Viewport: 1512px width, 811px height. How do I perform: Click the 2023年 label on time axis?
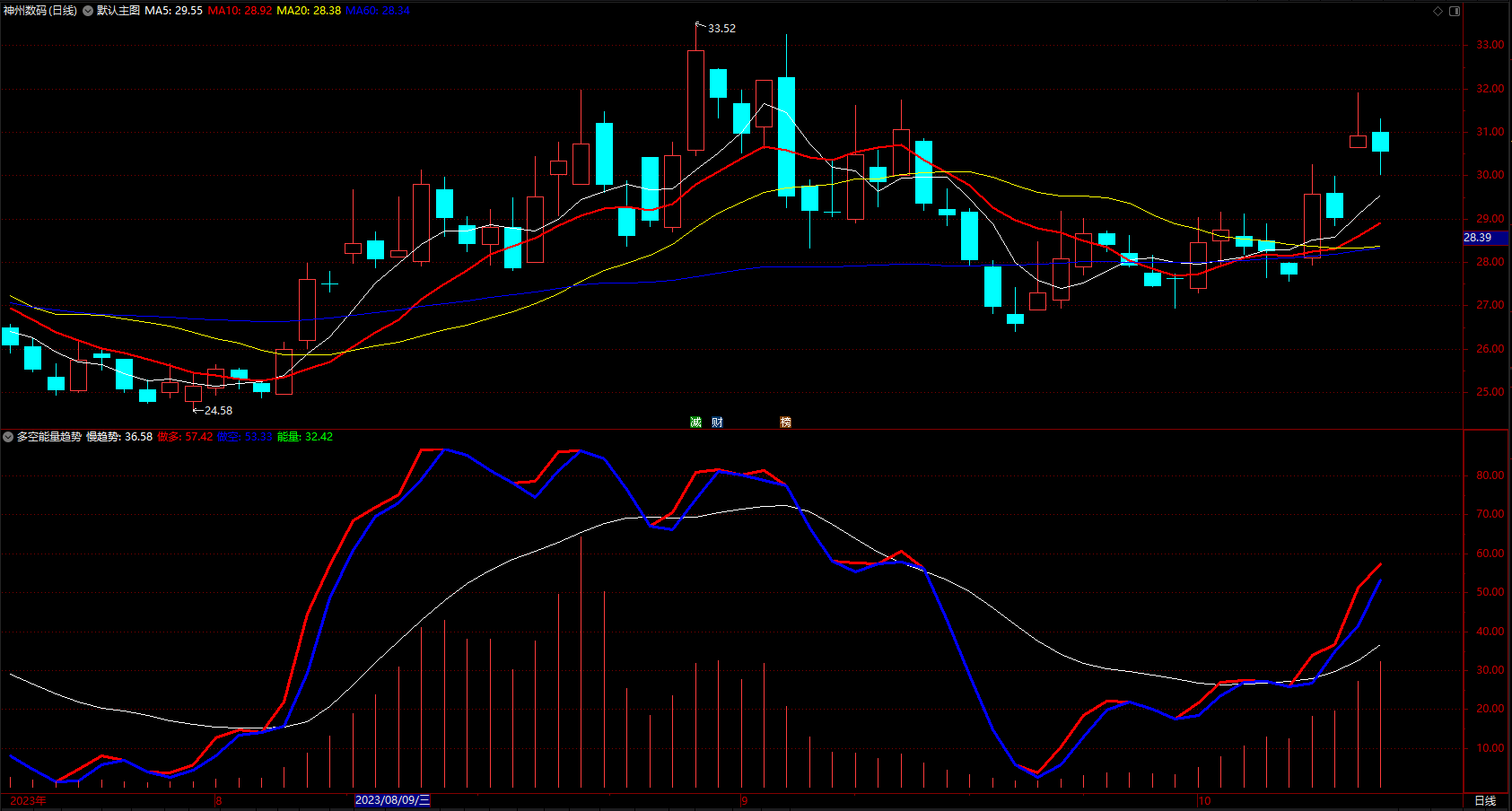(x=28, y=801)
